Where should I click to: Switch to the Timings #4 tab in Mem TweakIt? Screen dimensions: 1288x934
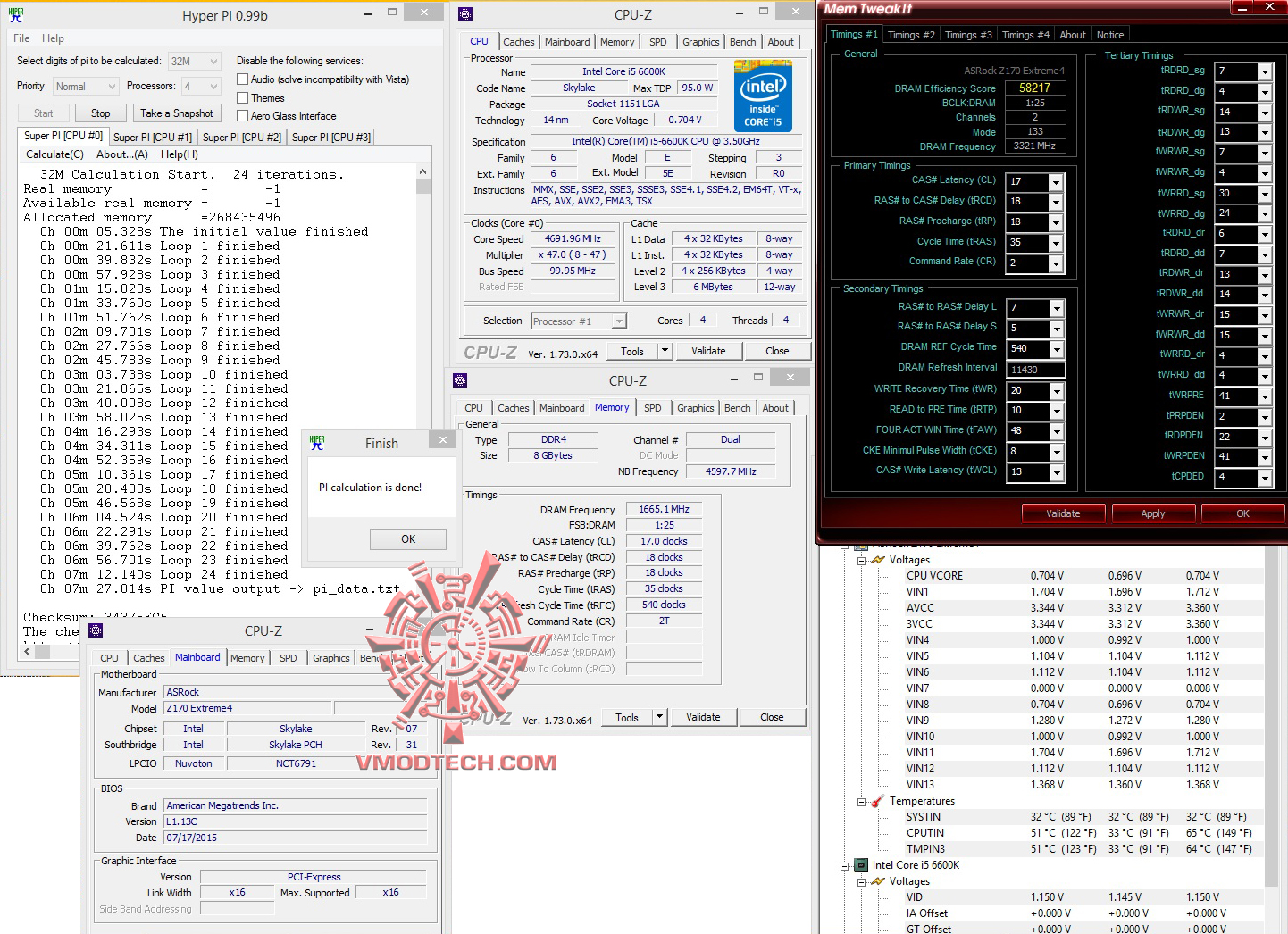coord(1025,35)
